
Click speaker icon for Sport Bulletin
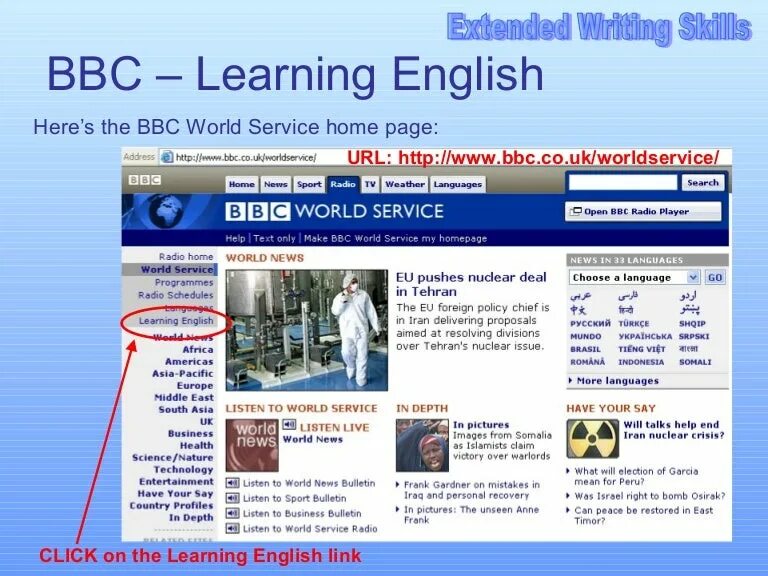(232, 498)
